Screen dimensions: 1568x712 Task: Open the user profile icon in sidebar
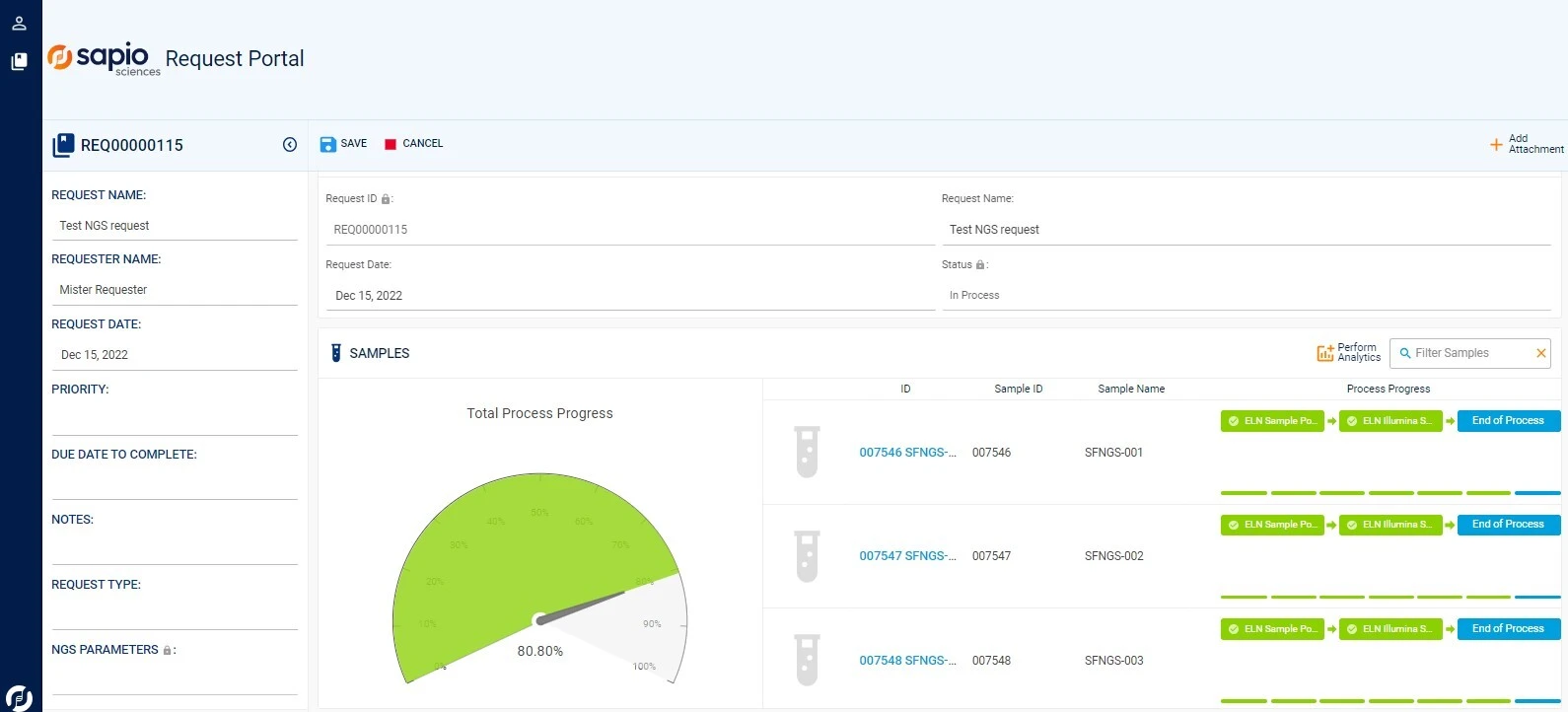tap(19, 23)
